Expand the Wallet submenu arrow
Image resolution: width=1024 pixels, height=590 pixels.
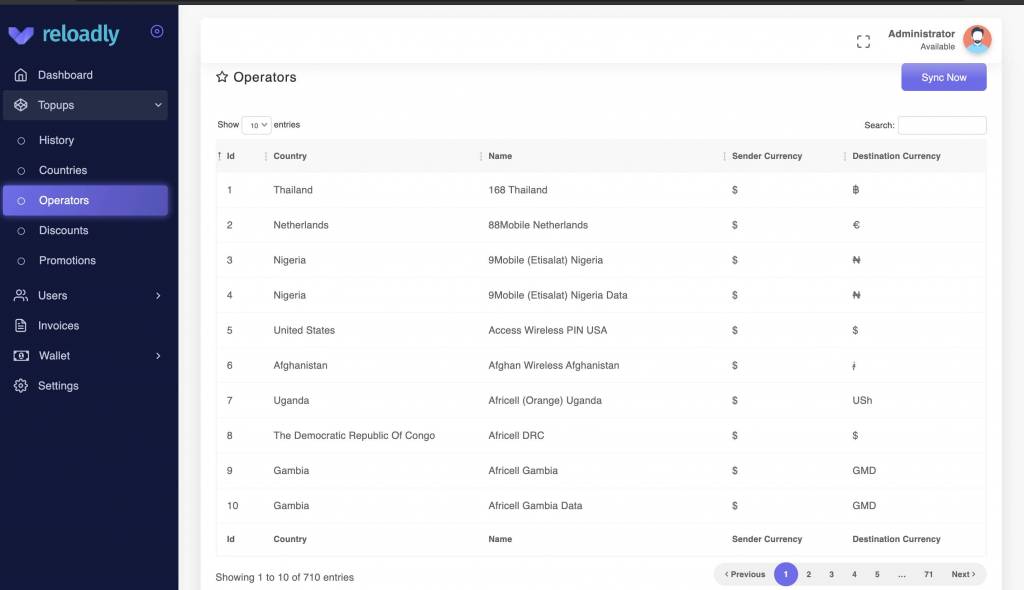coord(158,356)
